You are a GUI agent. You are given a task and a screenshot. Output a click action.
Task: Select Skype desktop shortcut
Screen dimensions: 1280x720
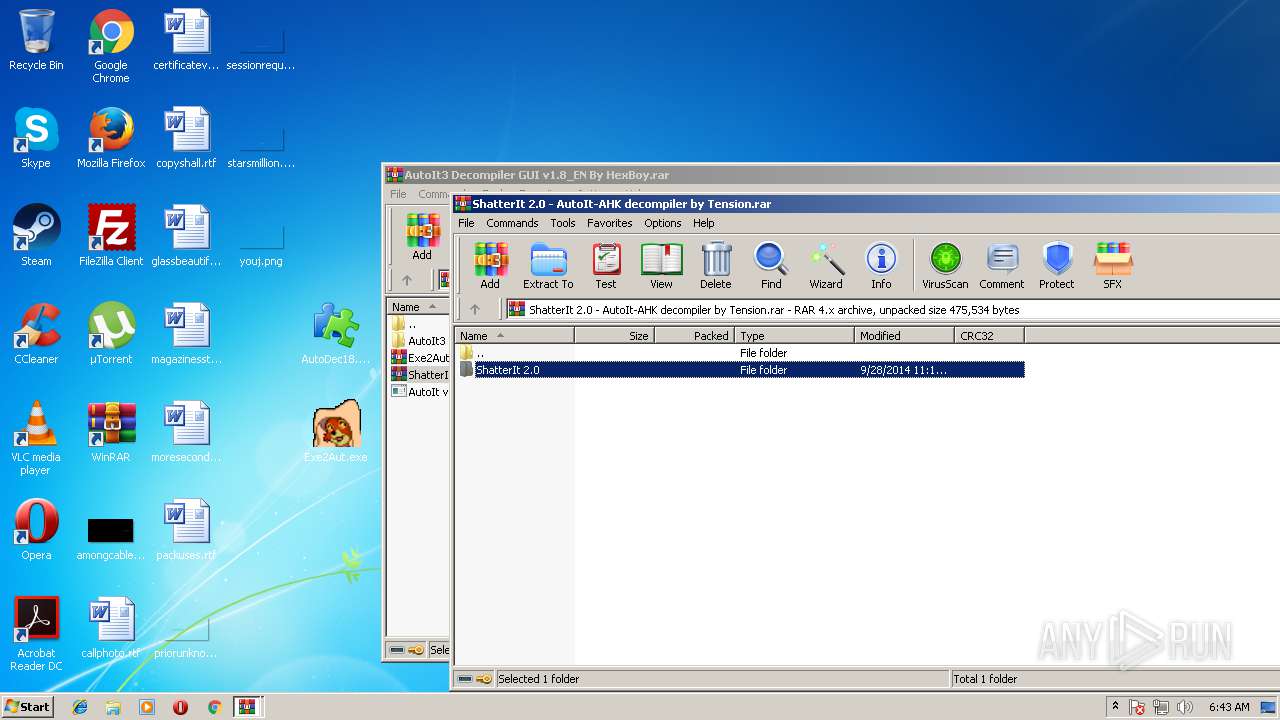coord(36,139)
